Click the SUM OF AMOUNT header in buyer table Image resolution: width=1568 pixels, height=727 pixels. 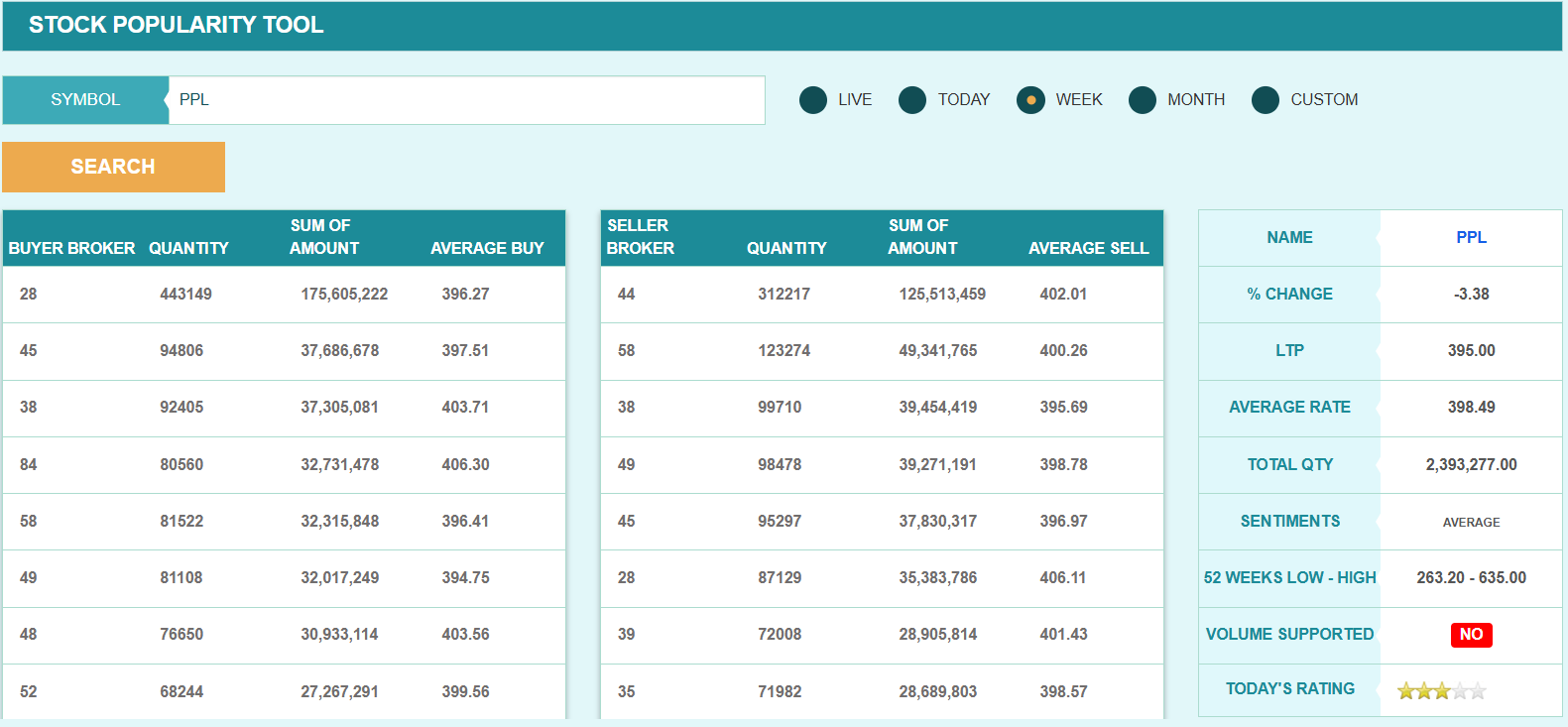click(323, 237)
